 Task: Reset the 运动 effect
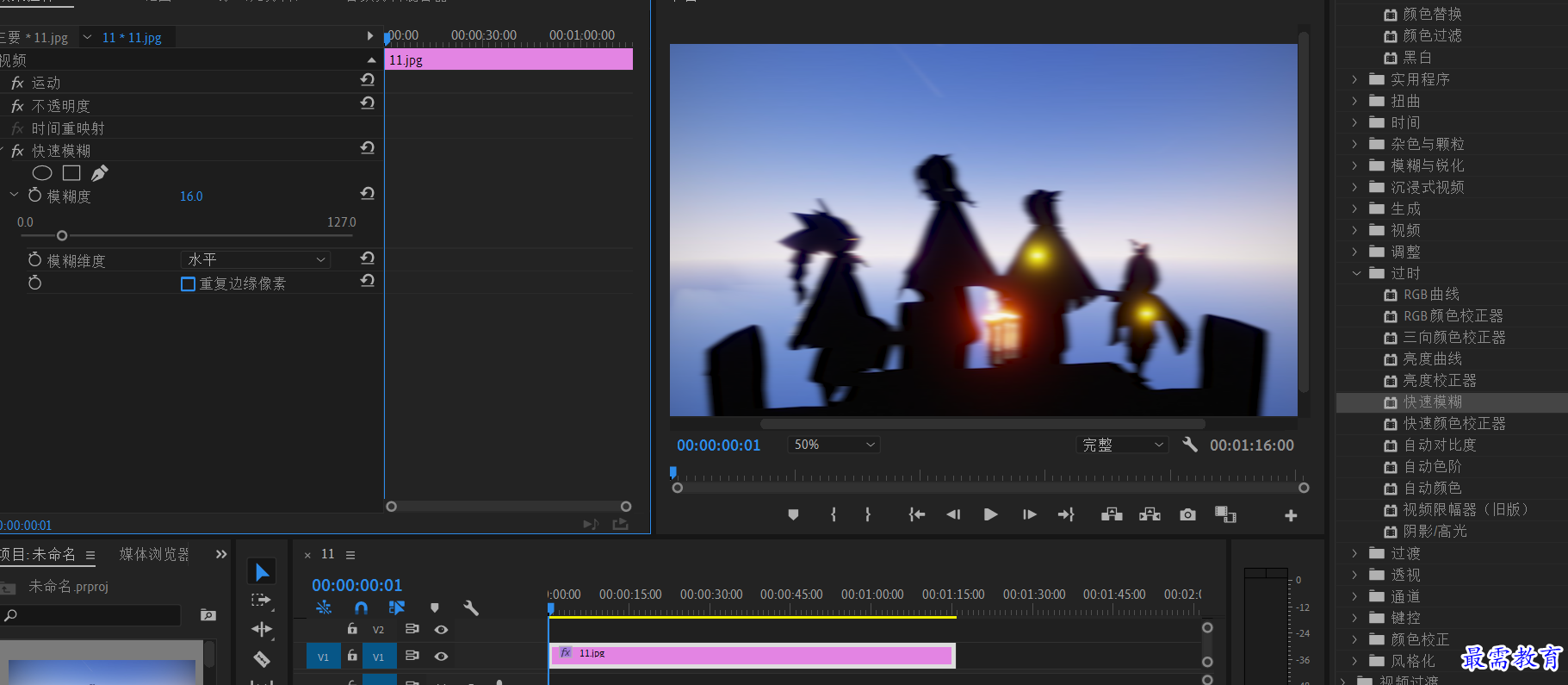368,79
